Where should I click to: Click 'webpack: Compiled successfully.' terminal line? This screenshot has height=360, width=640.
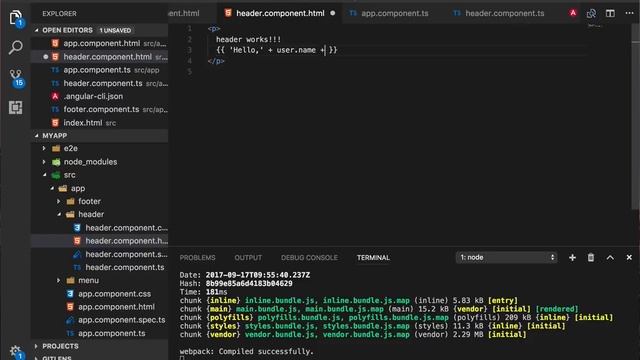(247, 351)
